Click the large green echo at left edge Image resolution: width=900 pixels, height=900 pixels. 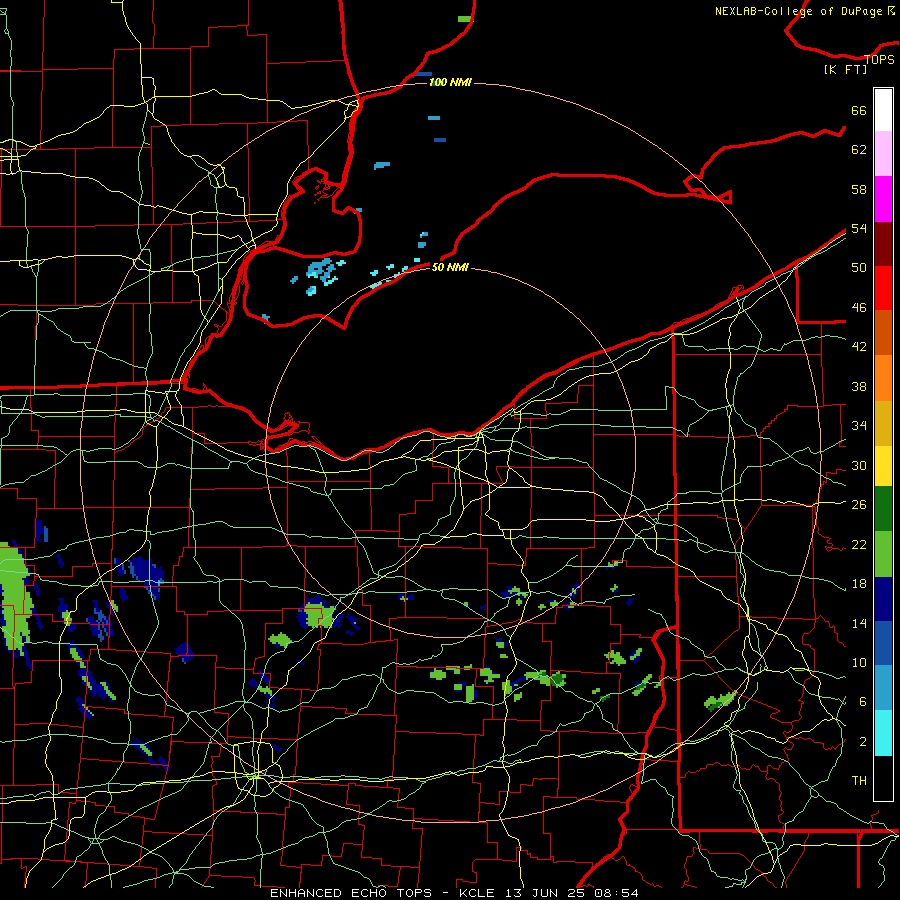[x=13, y=597]
